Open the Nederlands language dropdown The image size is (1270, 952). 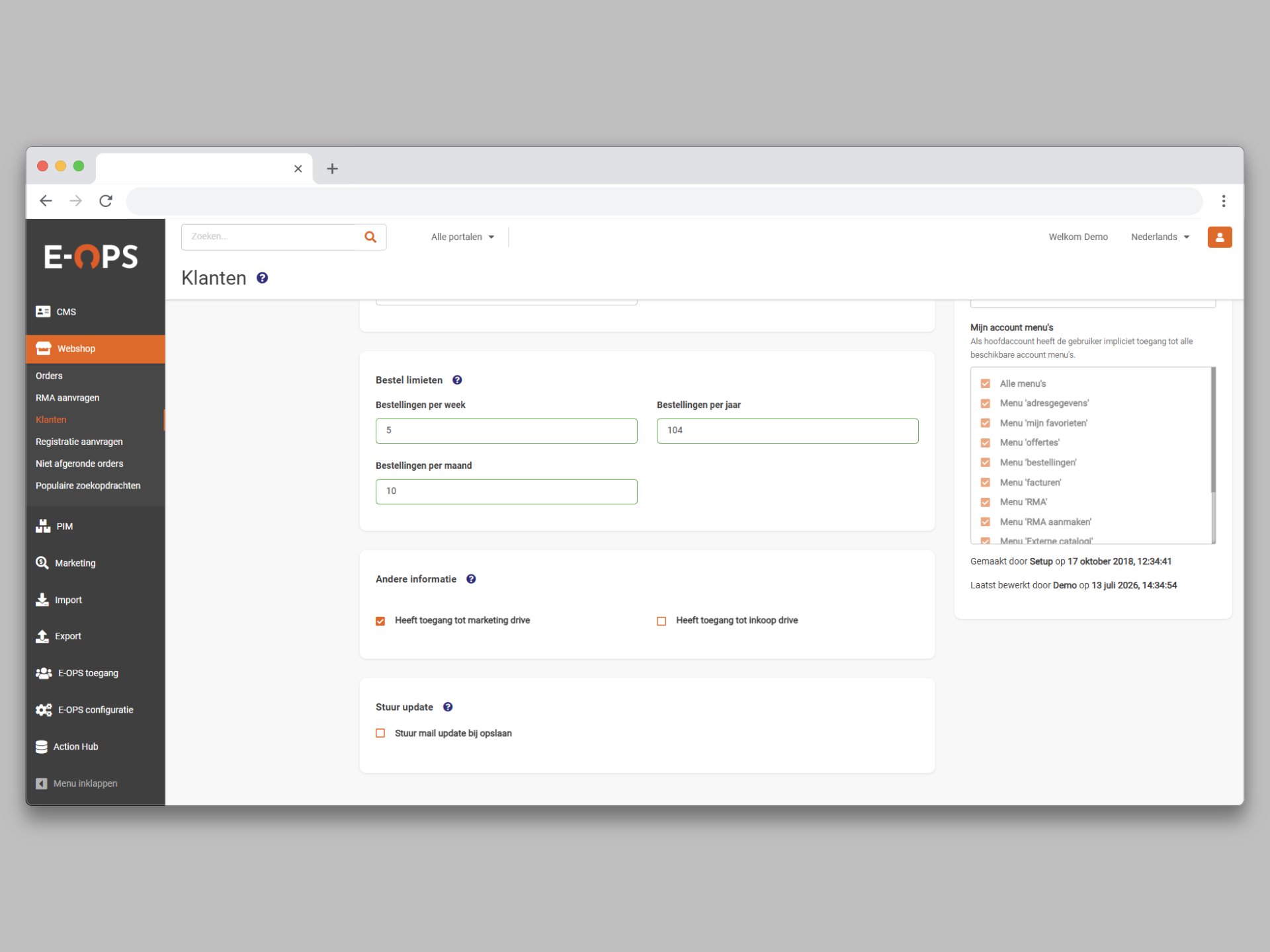(1160, 237)
